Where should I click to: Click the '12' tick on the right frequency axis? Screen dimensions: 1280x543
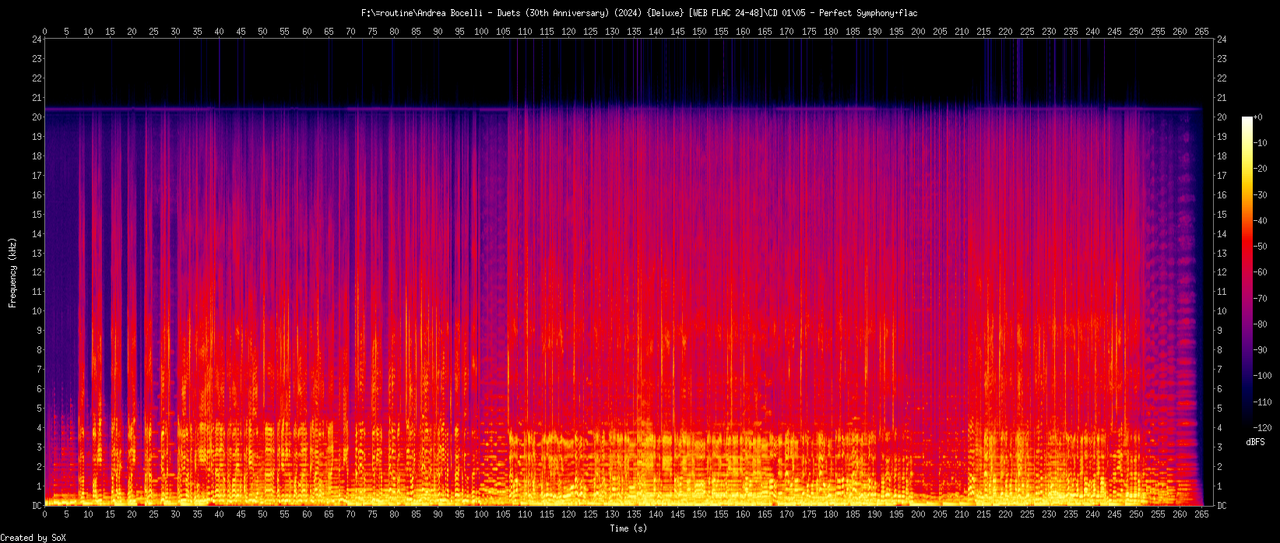[1220, 273]
